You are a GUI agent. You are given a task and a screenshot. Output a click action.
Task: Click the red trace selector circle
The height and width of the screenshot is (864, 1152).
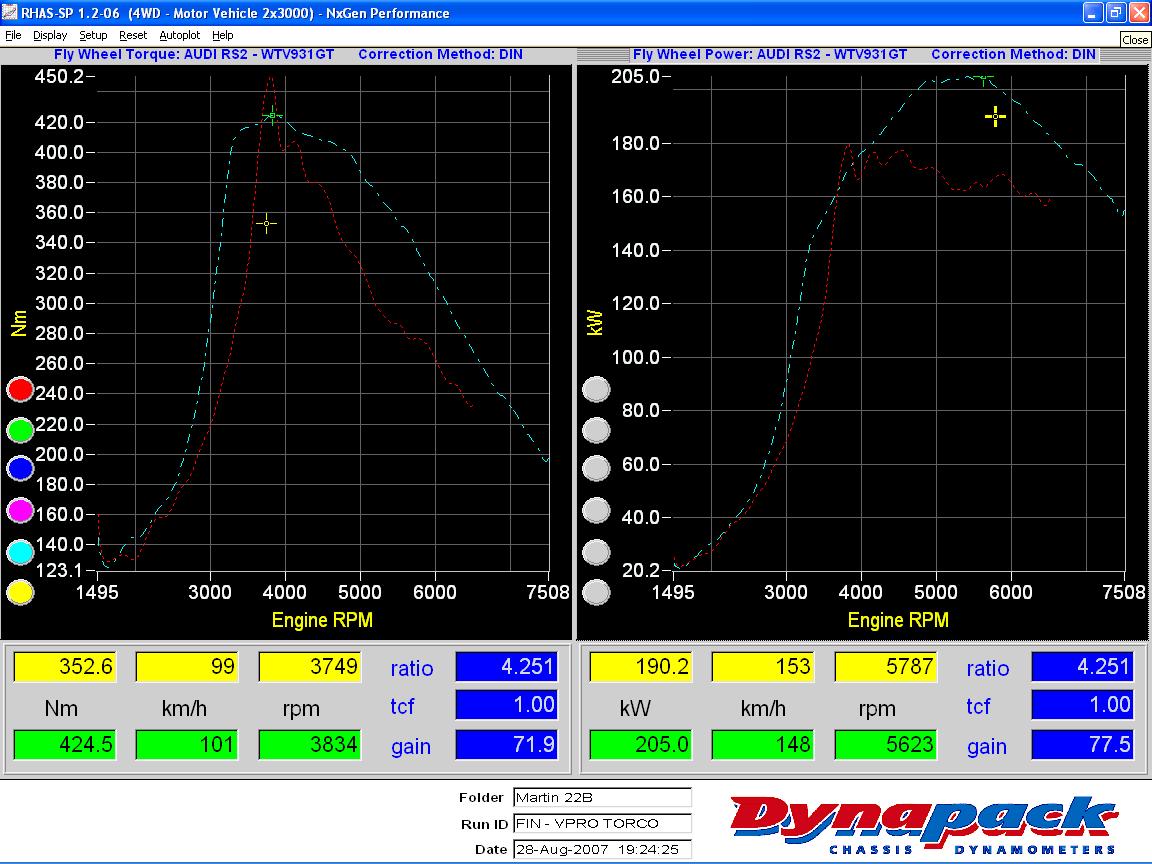click(x=20, y=390)
